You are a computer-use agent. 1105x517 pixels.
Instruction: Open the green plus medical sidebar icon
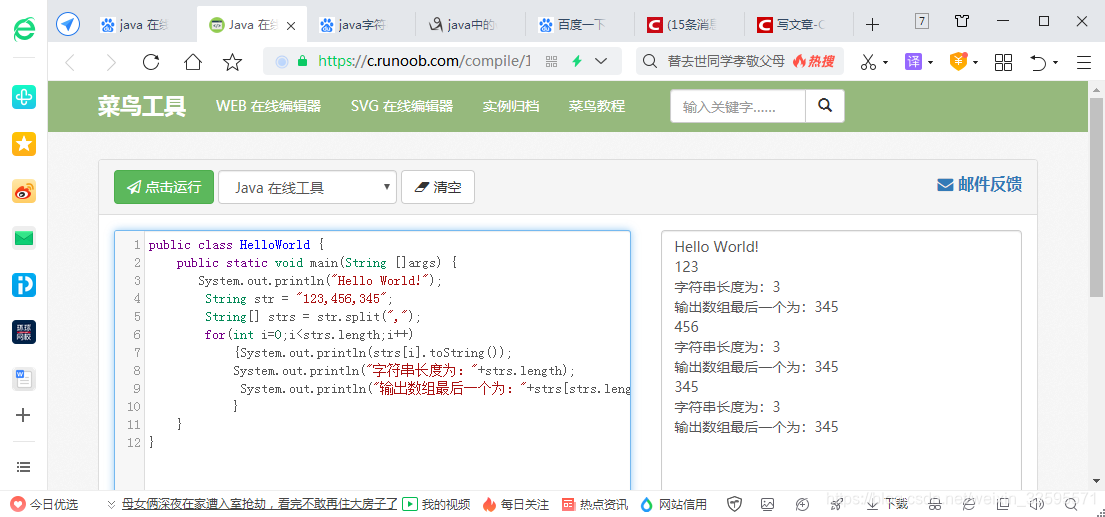coord(24,97)
